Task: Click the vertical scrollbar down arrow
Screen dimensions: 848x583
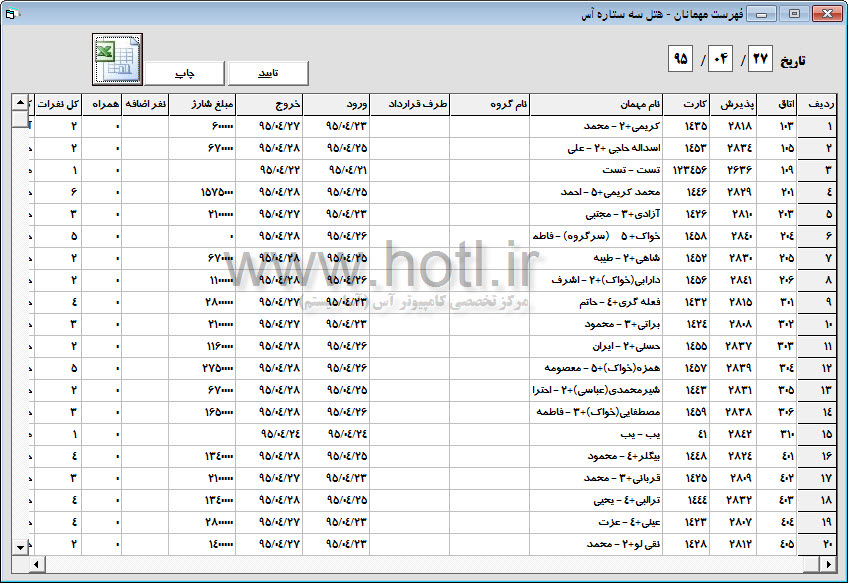Action: pos(20,547)
